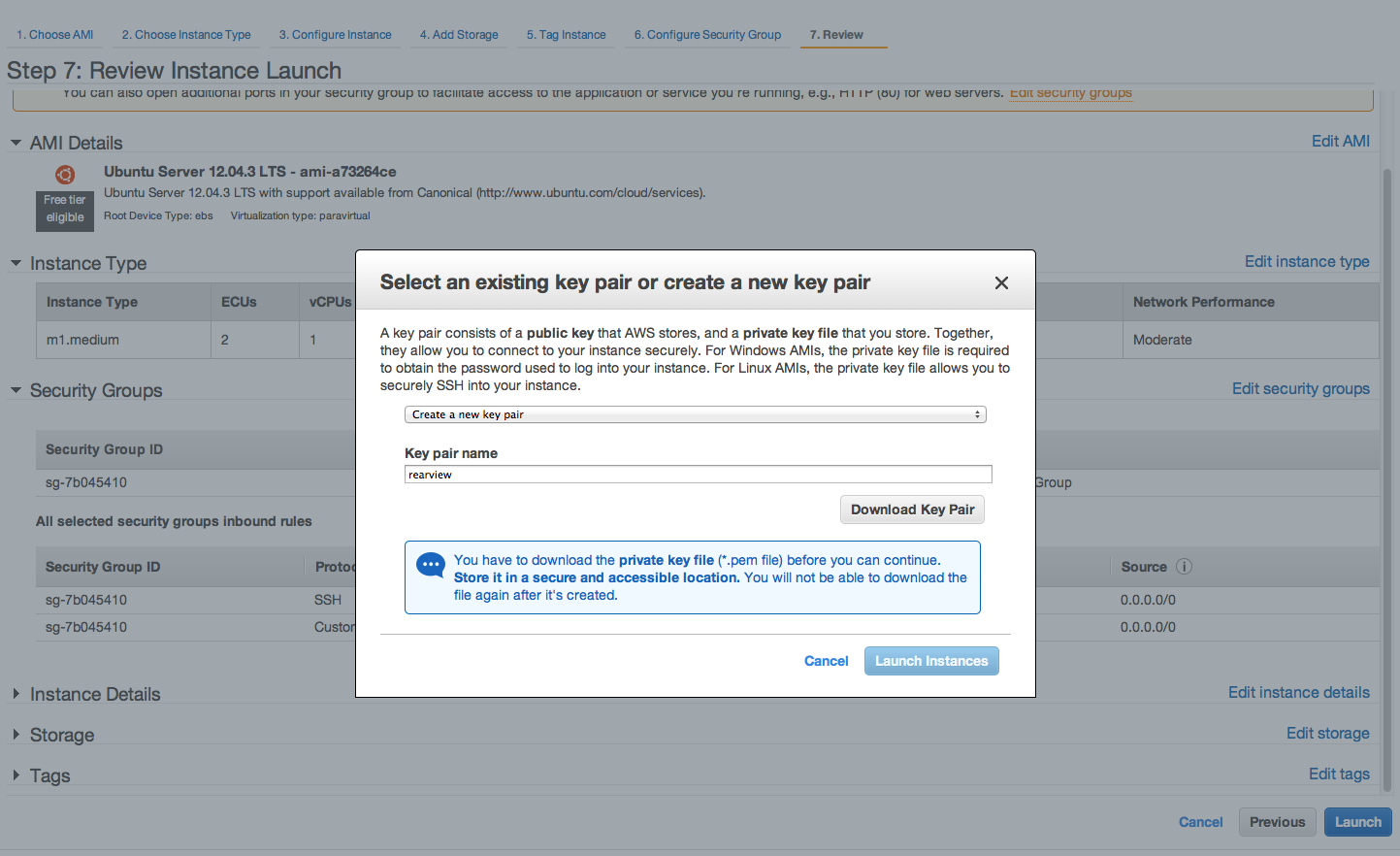Go to 2. Choose Instance Type tab
Screen dimensions: 1400x856
[x=186, y=35]
